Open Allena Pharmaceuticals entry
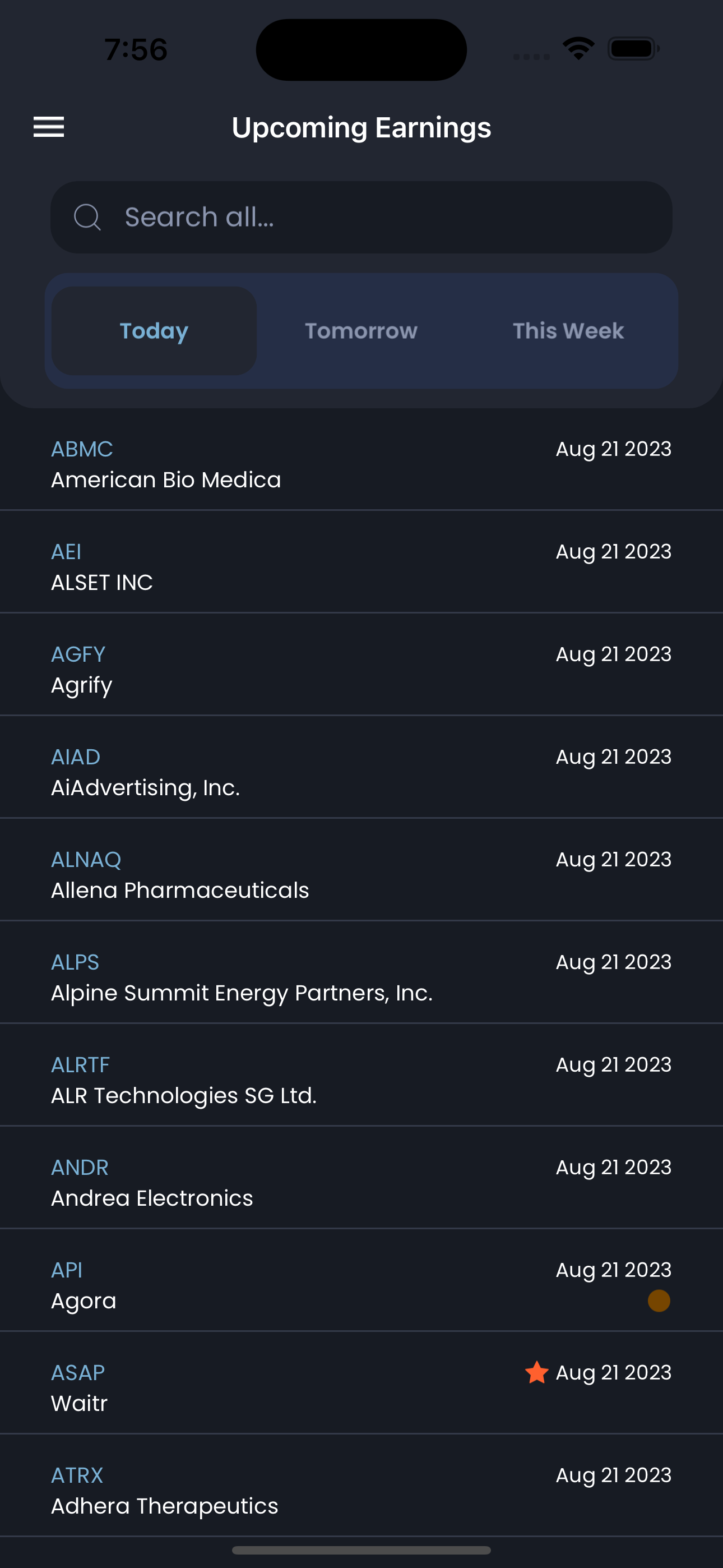This screenshot has width=723, height=1568. (x=361, y=870)
